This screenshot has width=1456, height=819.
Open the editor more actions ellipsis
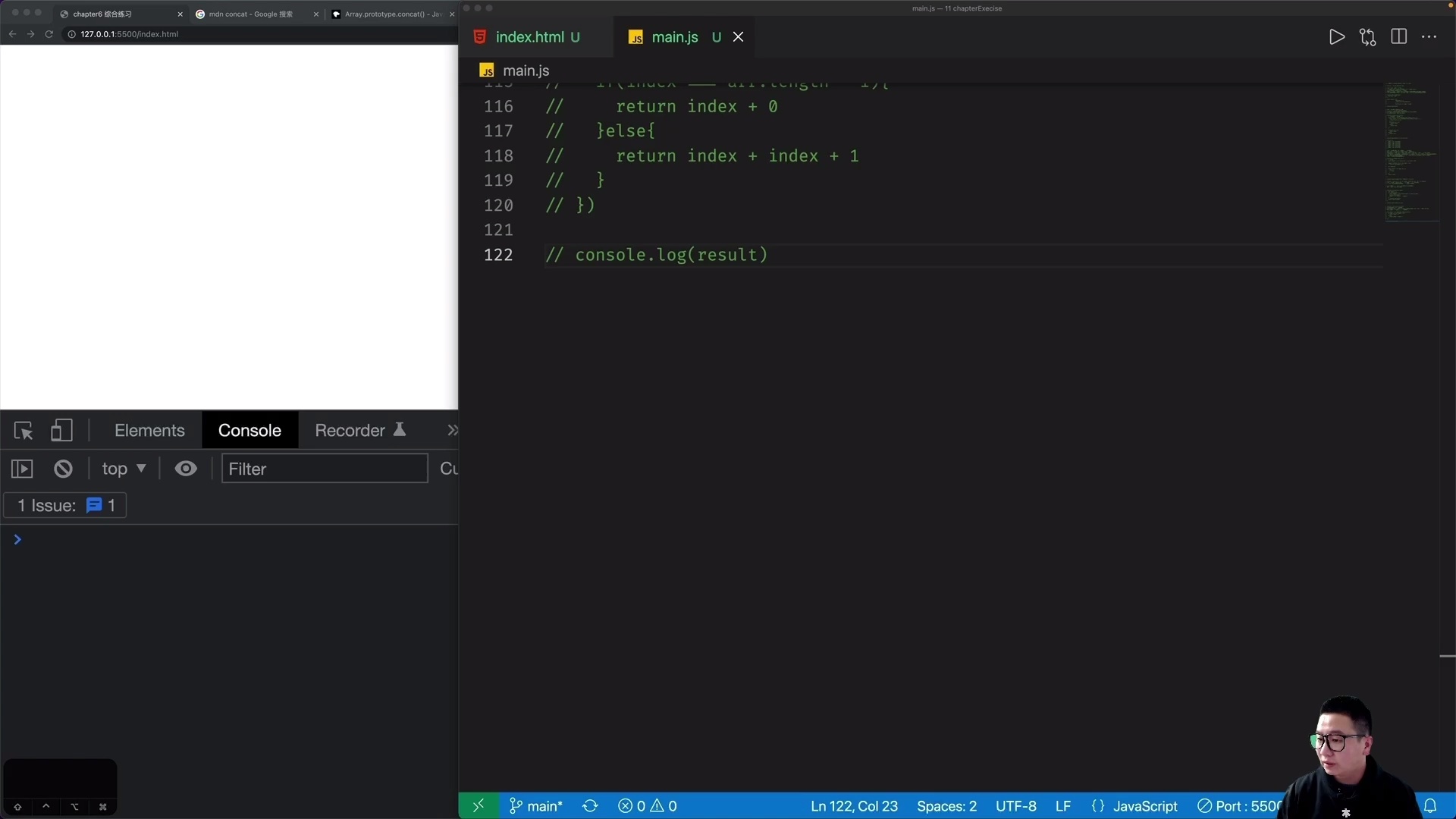point(1430,36)
